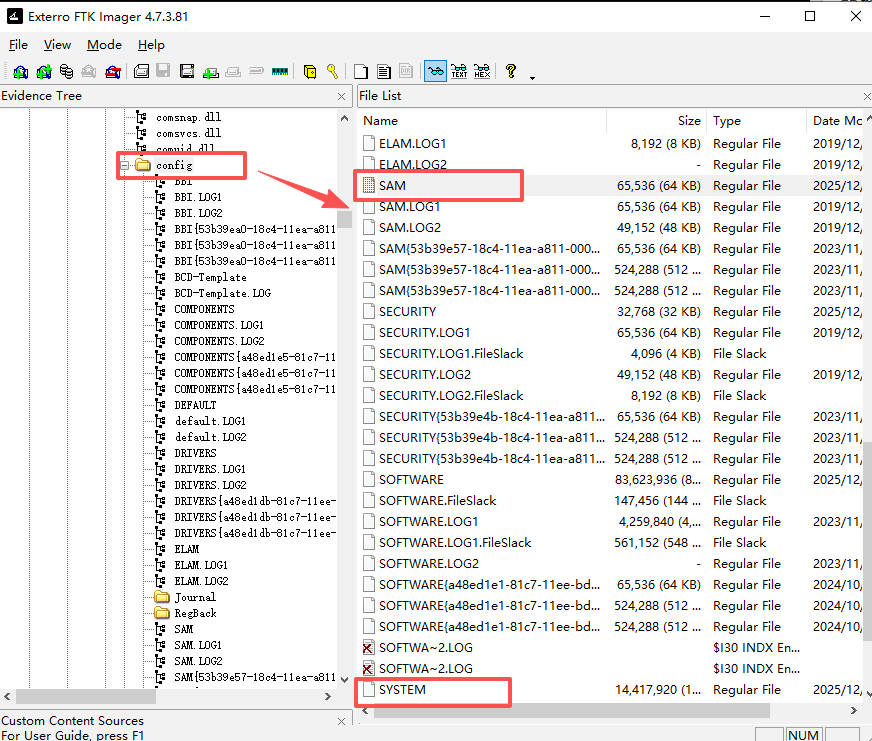Click the Capture Memory chip icon
The image size is (872, 741).
[280, 71]
